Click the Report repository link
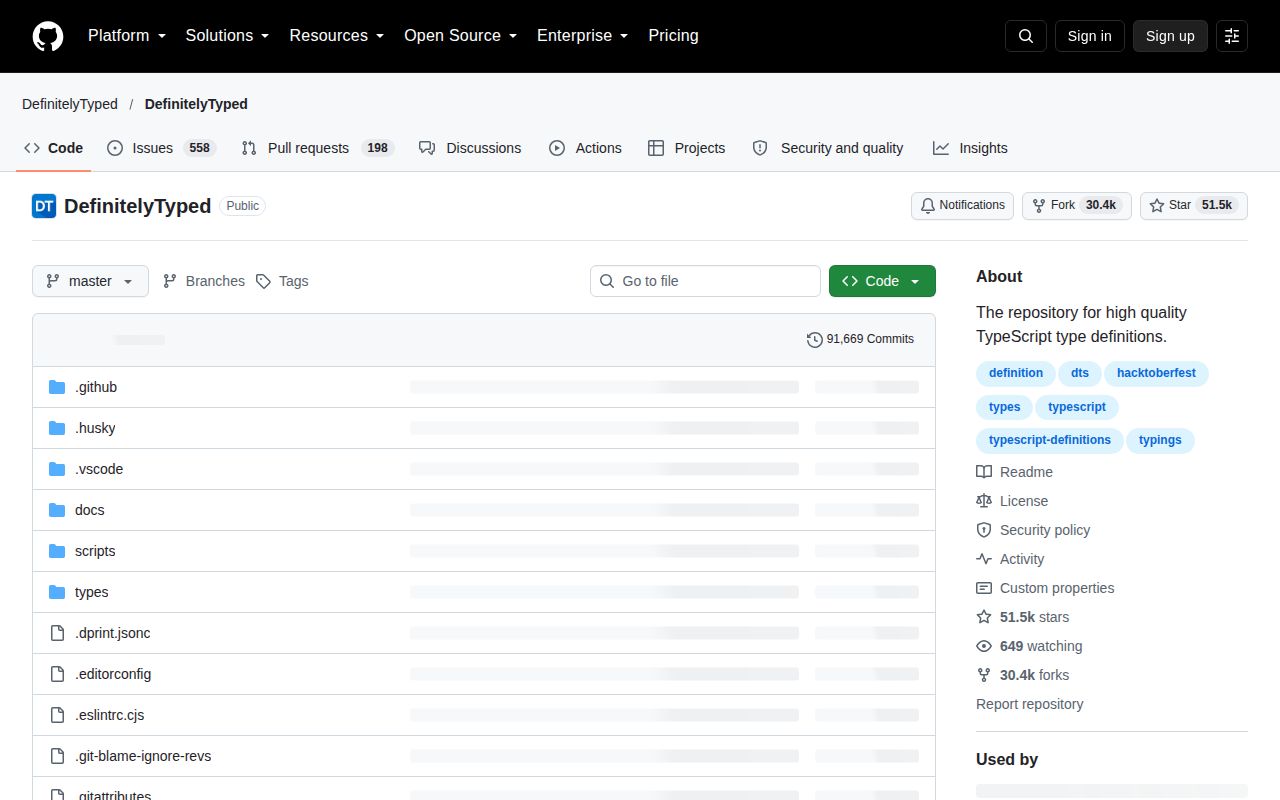 click(x=1029, y=704)
